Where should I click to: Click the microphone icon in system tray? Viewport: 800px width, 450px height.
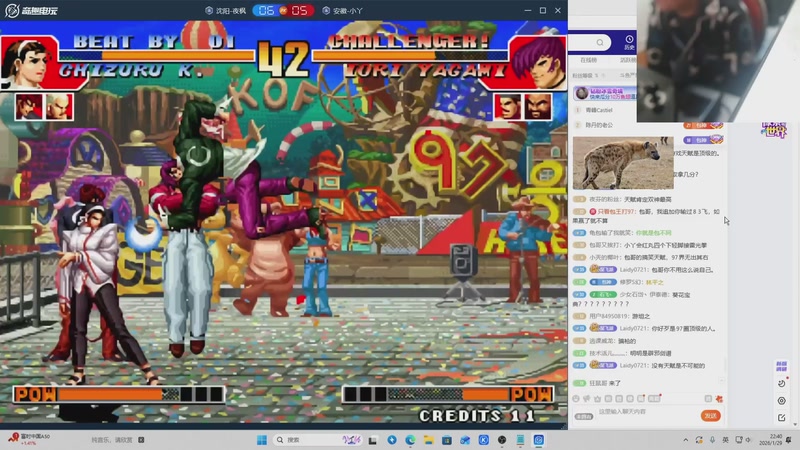pyautogui.click(x=712, y=440)
